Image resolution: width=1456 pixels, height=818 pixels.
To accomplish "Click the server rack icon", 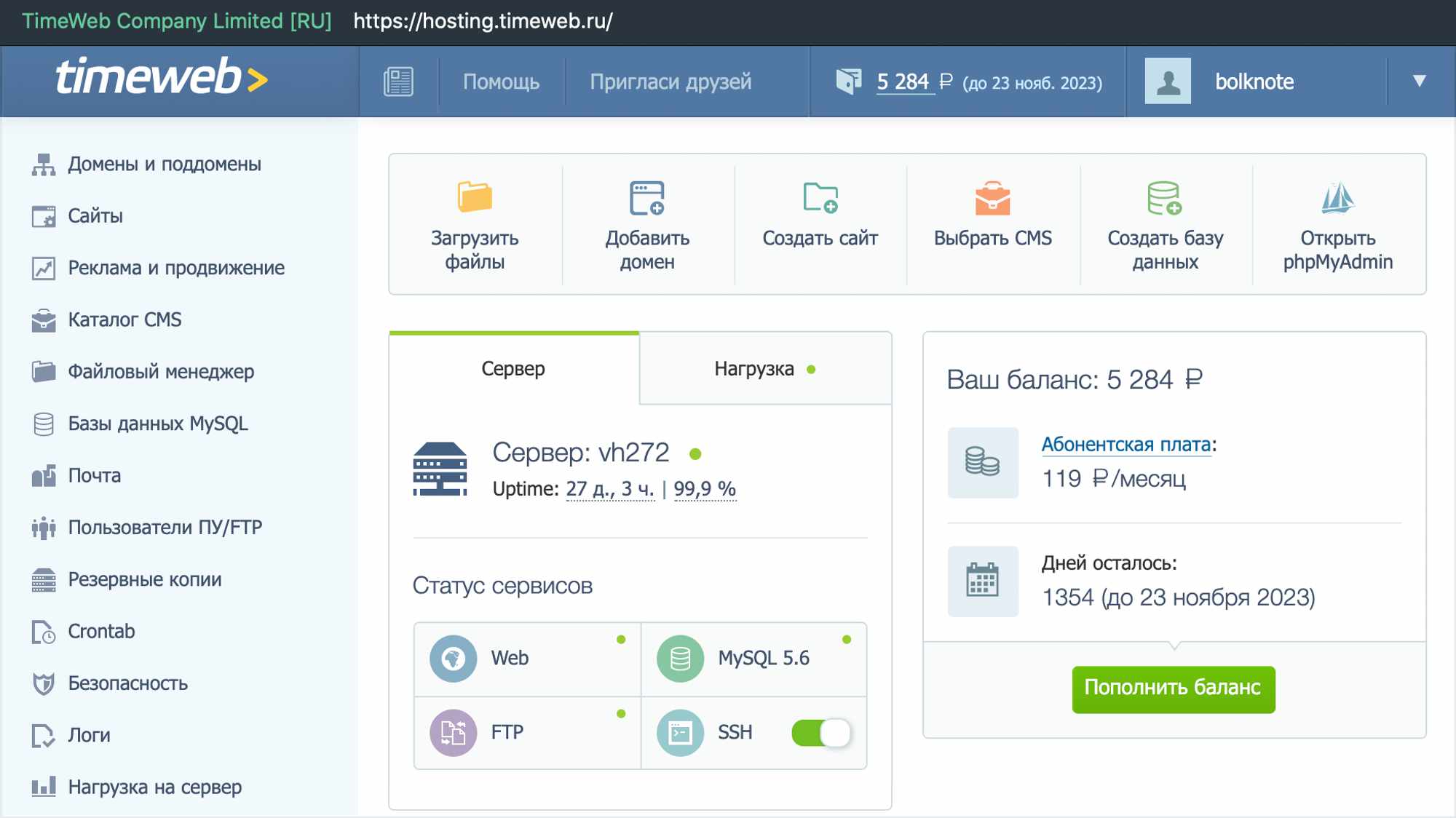I will (x=440, y=469).
